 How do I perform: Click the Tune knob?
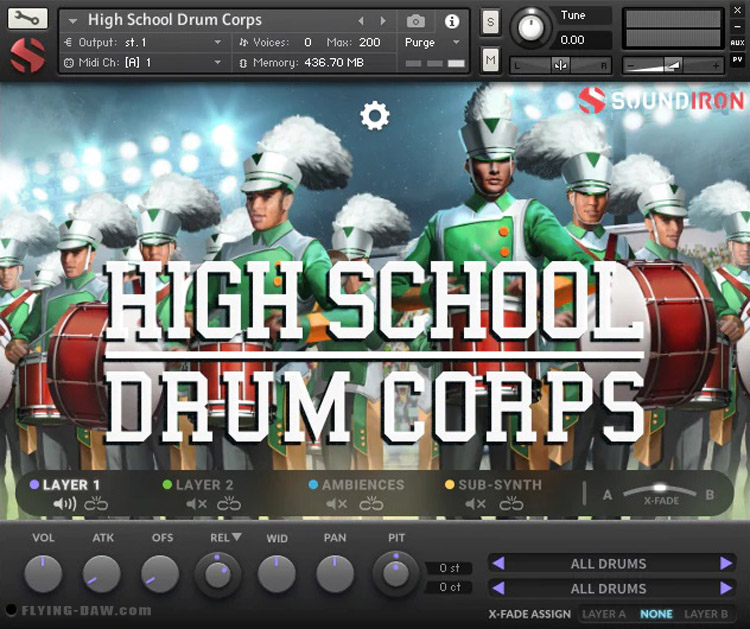point(531,28)
